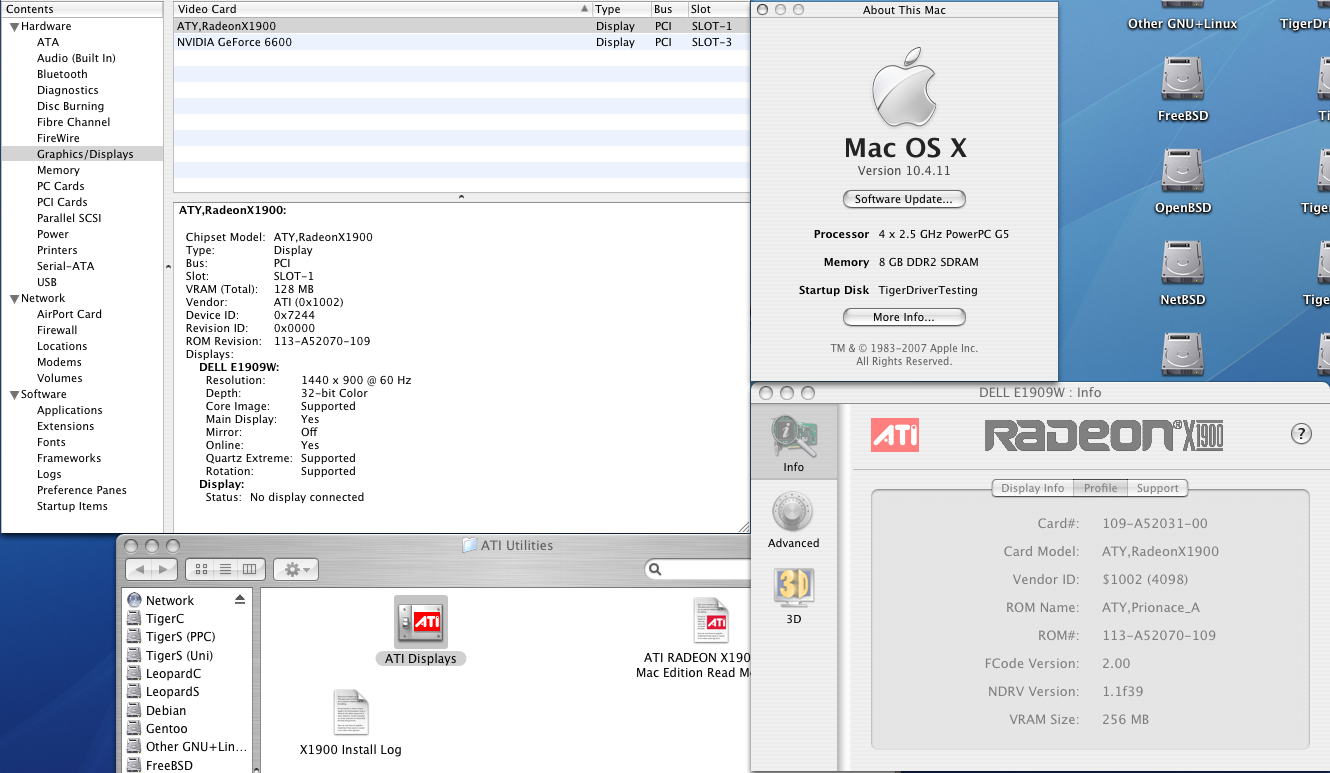The width and height of the screenshot is (1330, 773).
Task: Select USB in the Hardware list
Action: tap(47, 282)
